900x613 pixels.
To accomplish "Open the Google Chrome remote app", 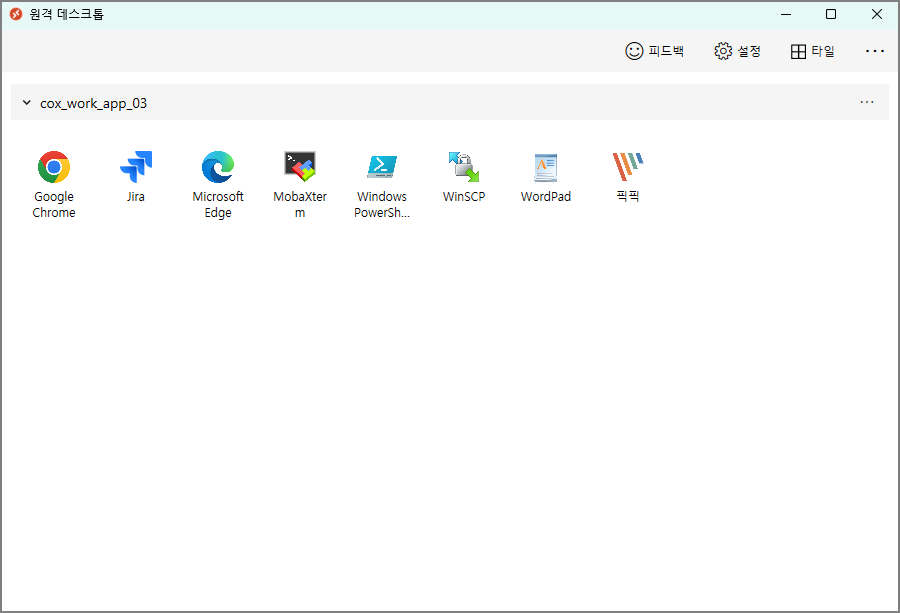I will [x=54, y=184].
